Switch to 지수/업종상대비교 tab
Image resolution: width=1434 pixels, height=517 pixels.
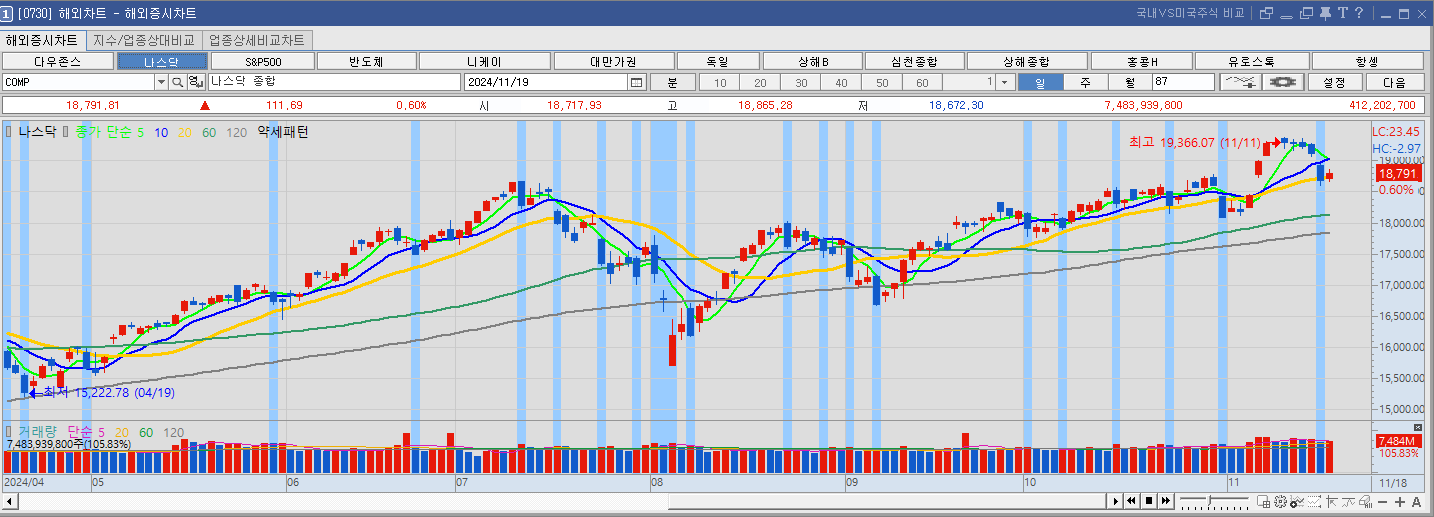(145, 40)
